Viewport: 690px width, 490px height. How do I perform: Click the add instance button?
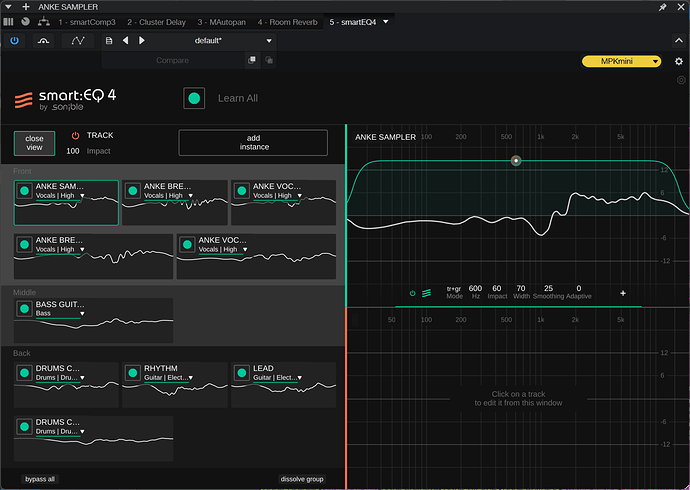253,143
